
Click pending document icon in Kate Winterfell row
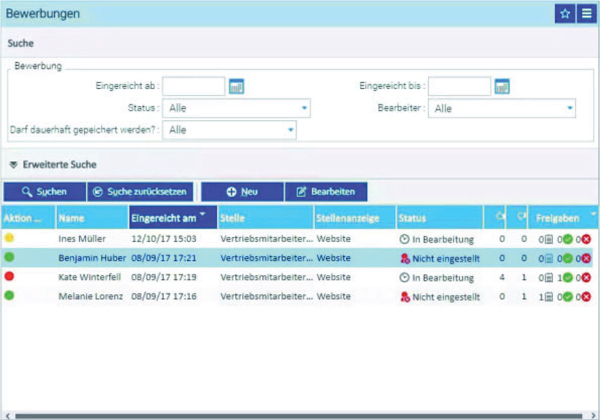point(549,278)
